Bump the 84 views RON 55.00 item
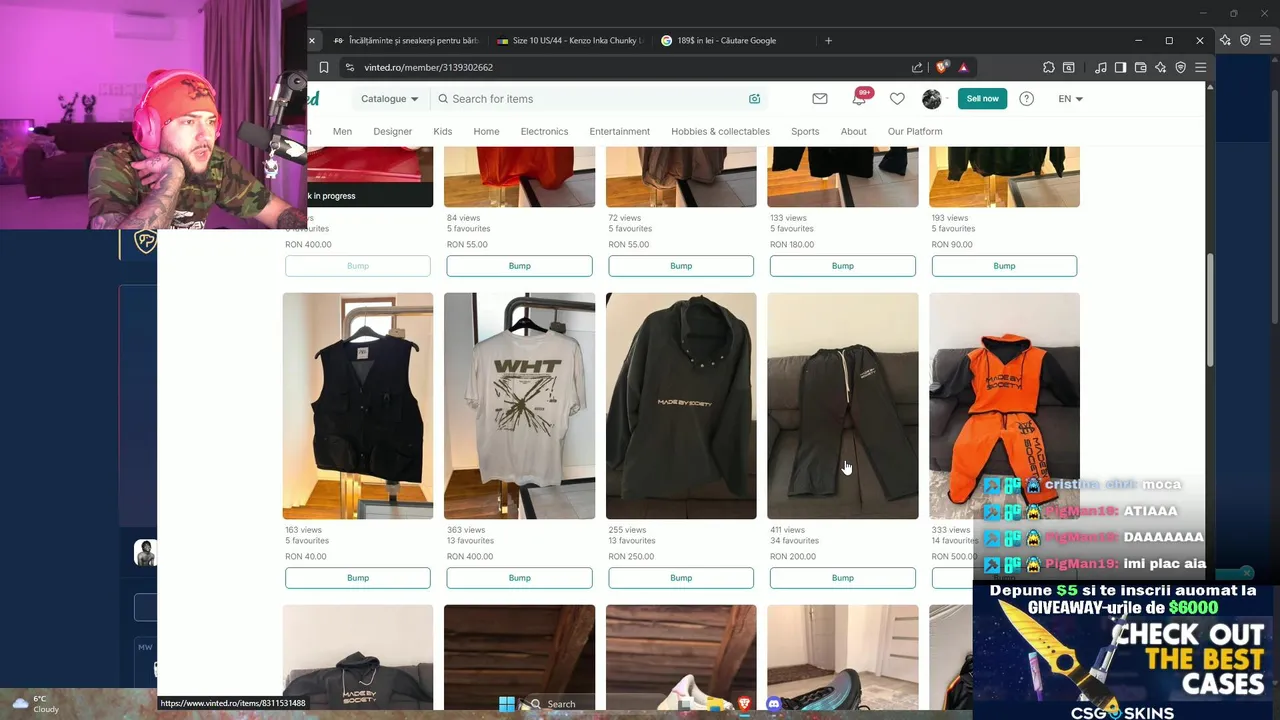 click(519, 266)
